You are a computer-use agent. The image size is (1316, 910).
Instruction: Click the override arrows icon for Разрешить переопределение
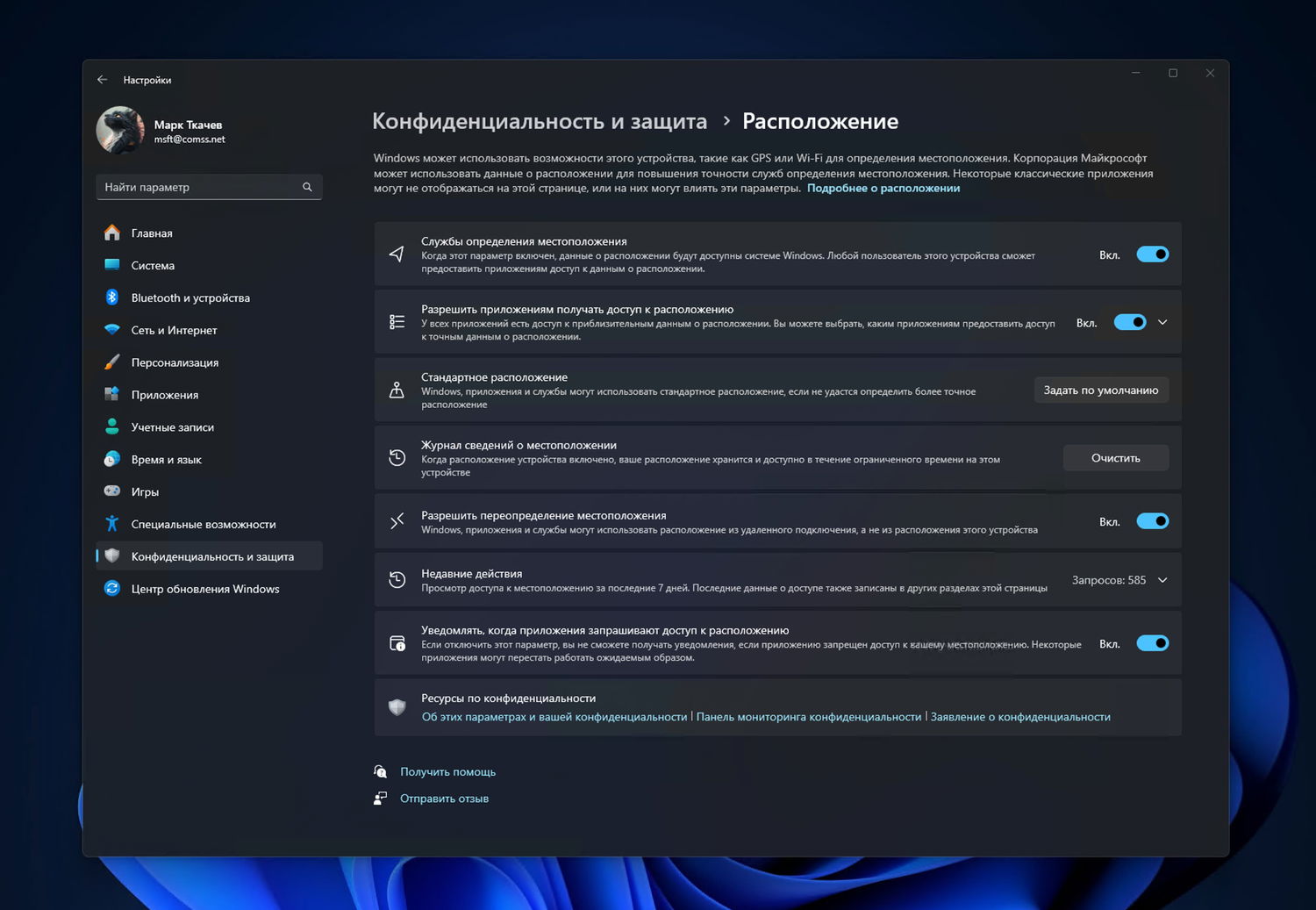397,521
